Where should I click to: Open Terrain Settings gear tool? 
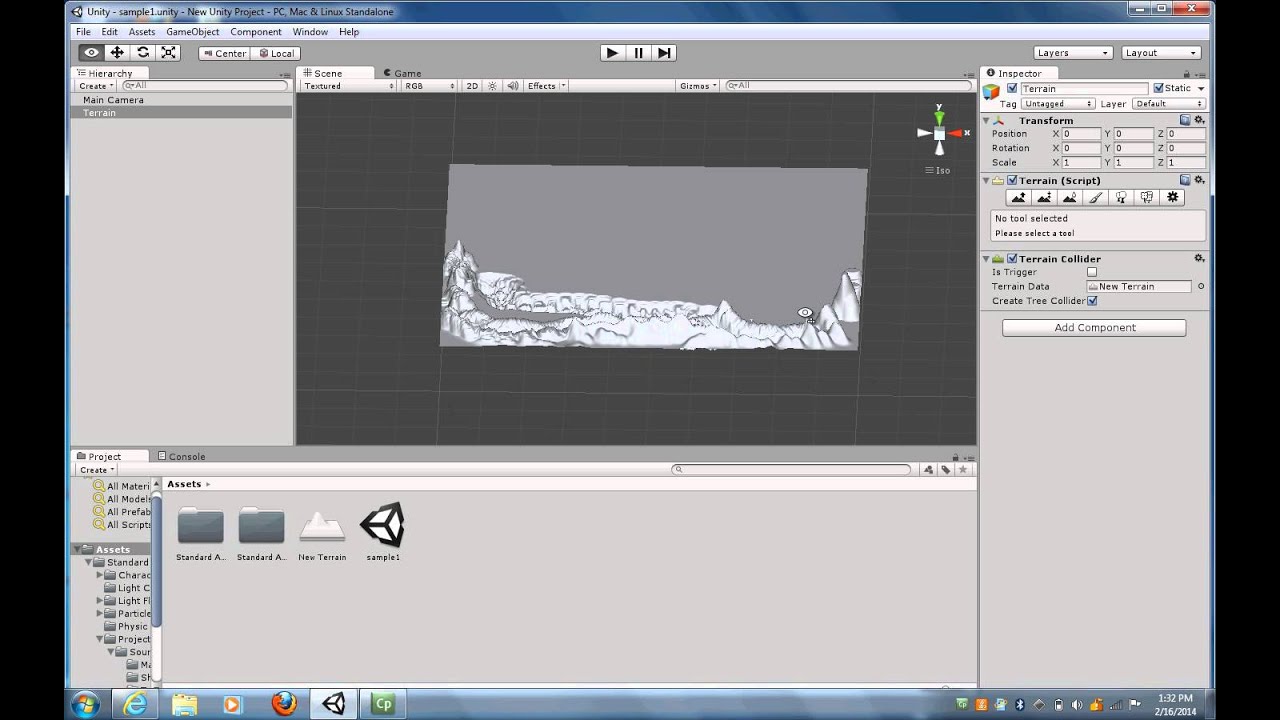1173,198
